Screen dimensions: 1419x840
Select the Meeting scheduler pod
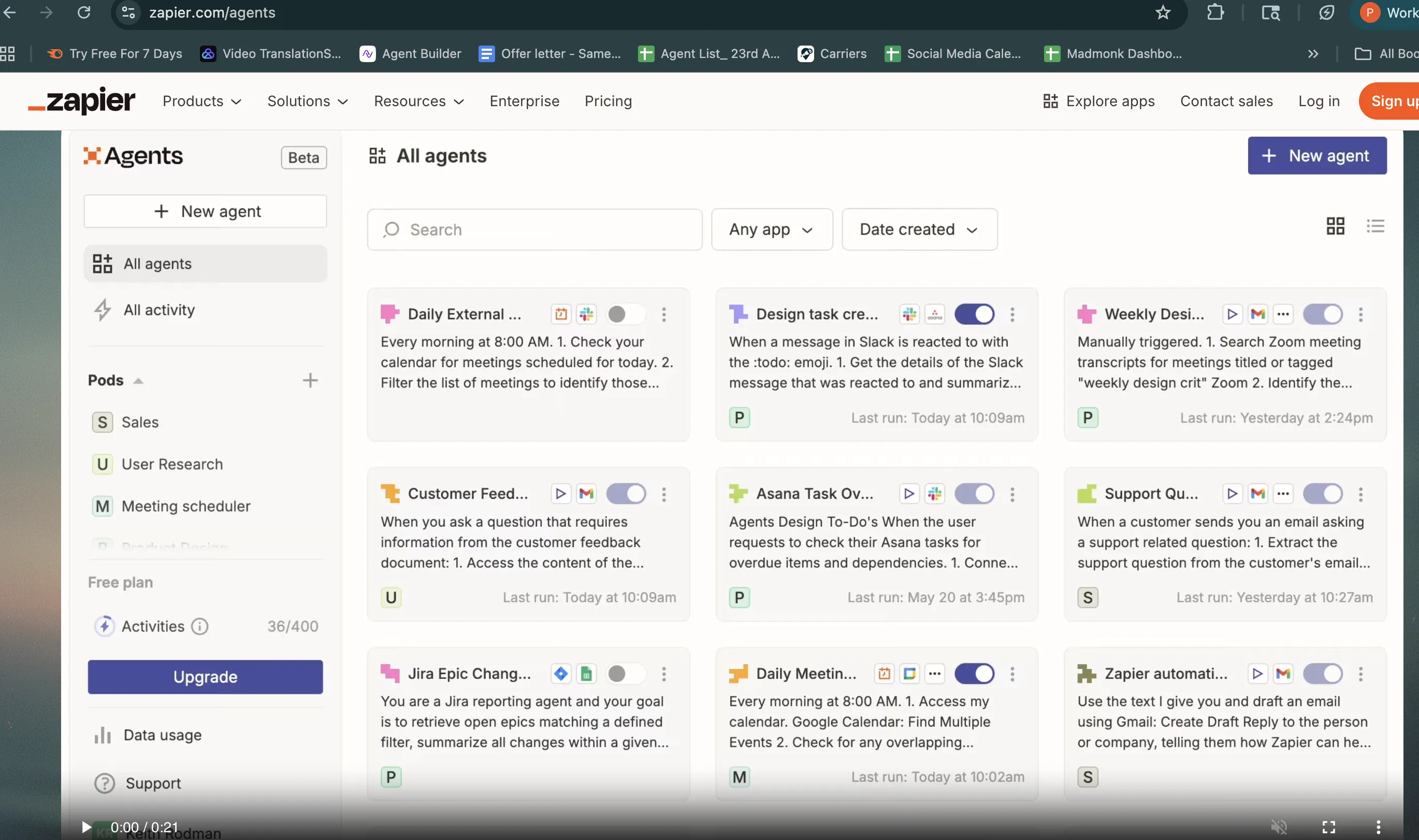tap(171, 506)
